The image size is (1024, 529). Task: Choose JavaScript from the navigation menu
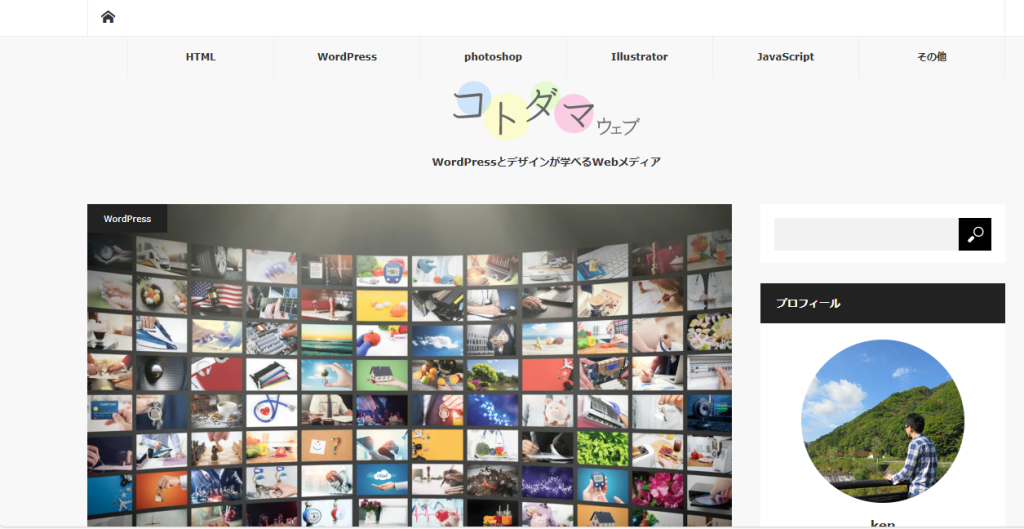coord(785,57)
